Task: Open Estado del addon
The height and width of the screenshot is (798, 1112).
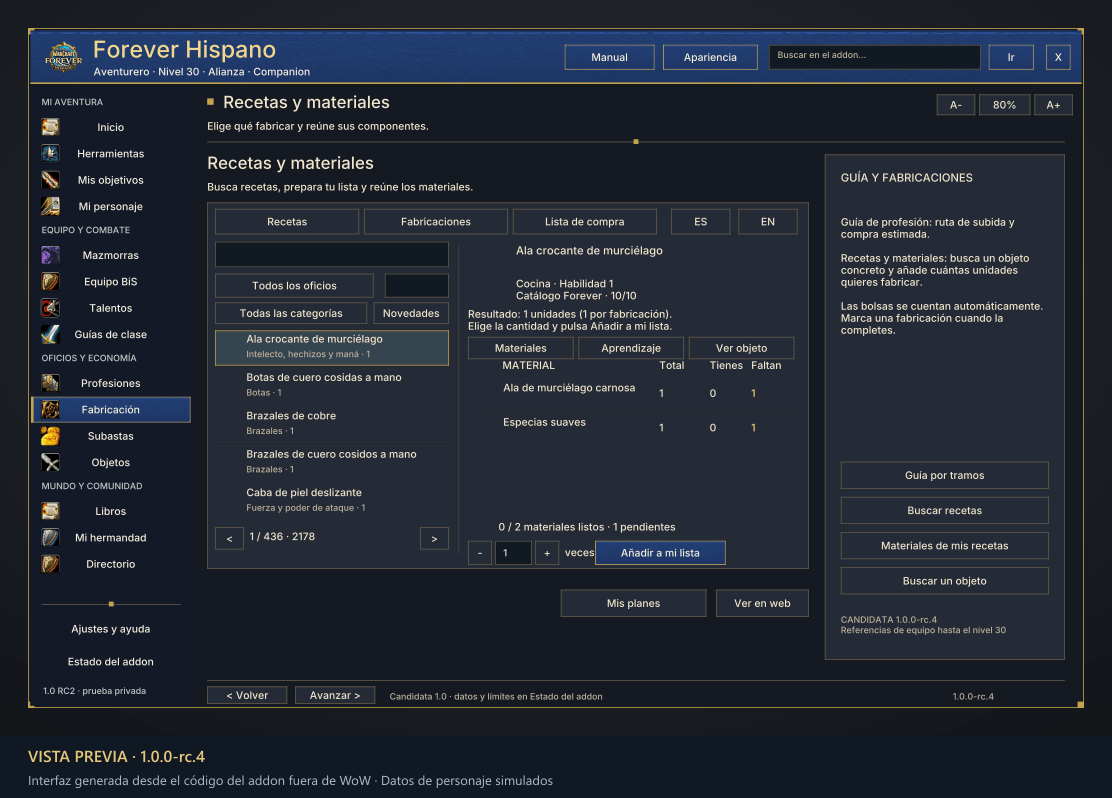Action: pyautogui.click(x=111, y=662)
